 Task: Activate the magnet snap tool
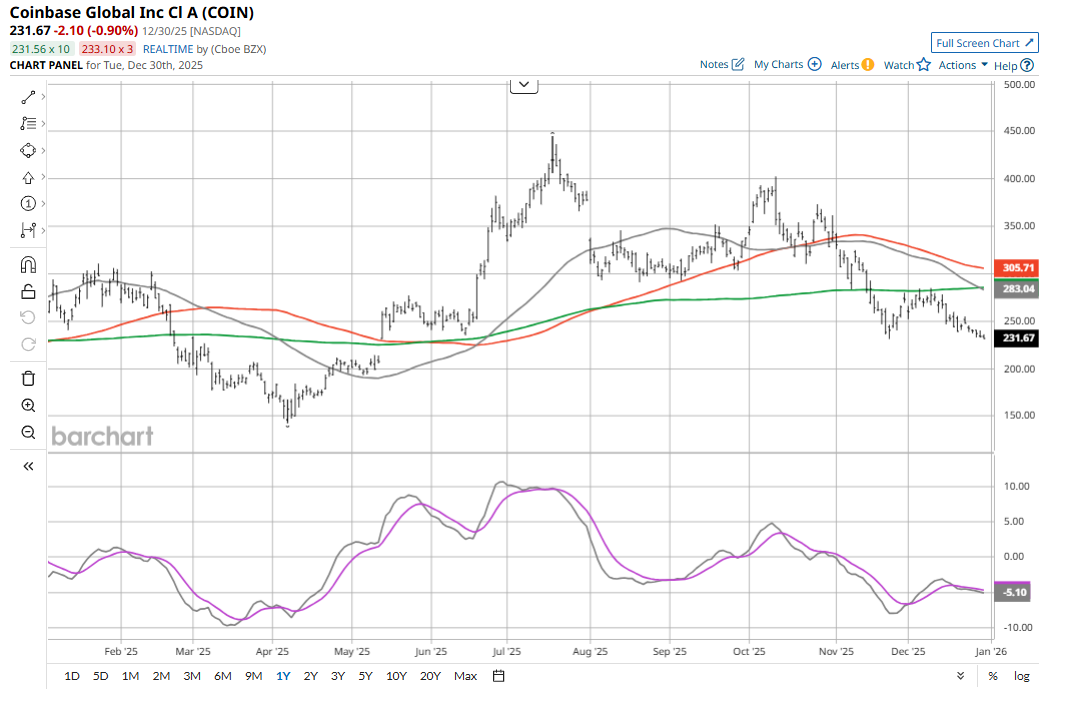[x=28, y=265]
